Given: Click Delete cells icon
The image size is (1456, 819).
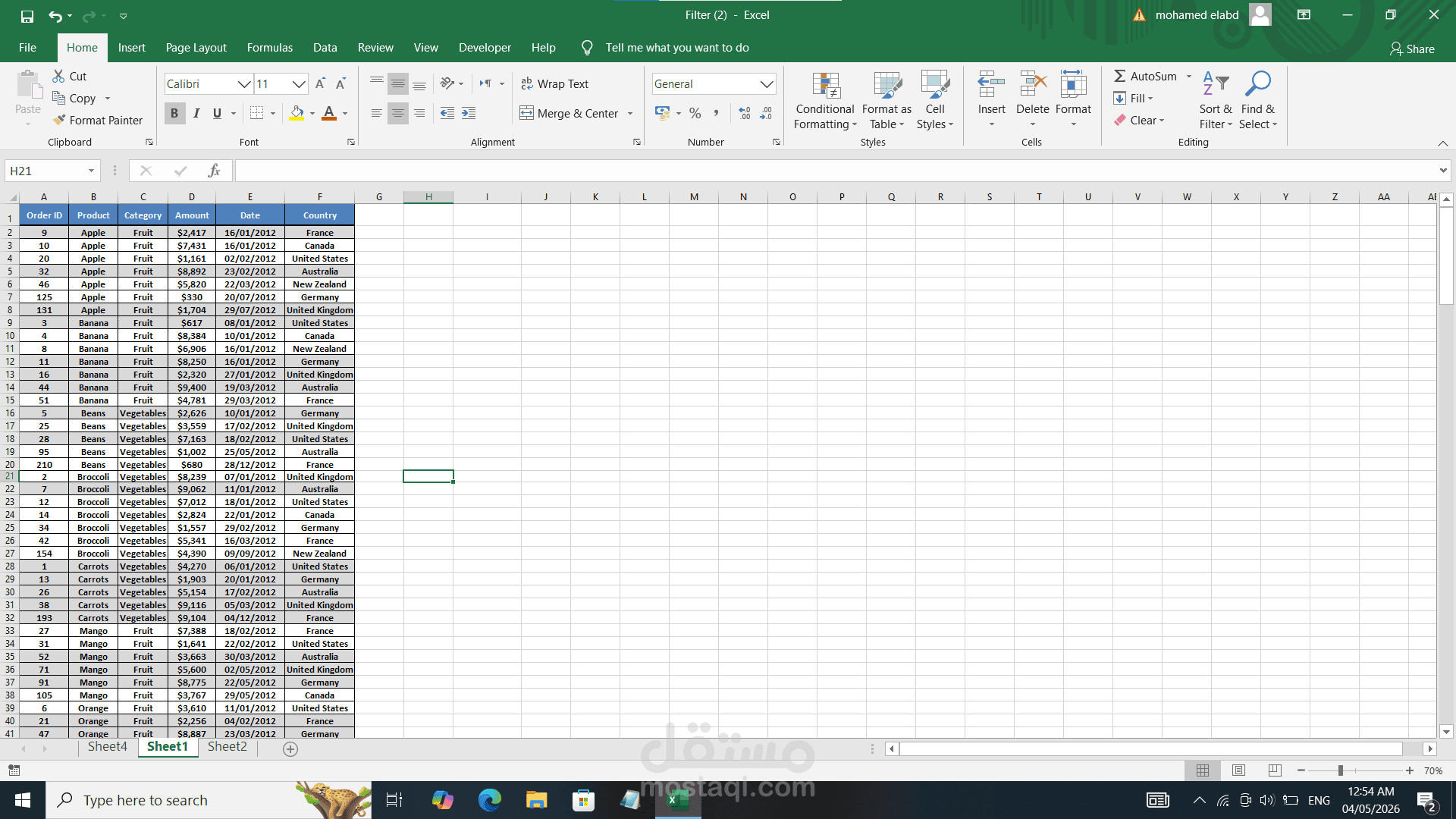Looking at the screenshot, I should coord(1033,85).
